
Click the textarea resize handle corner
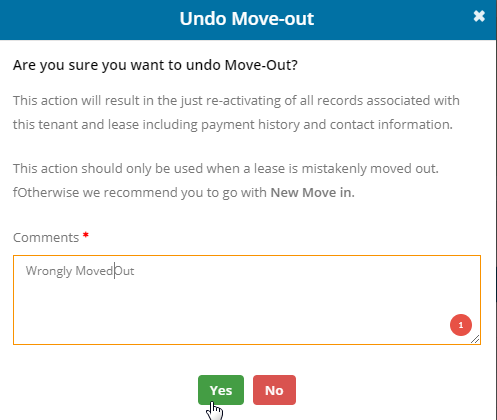475,339
